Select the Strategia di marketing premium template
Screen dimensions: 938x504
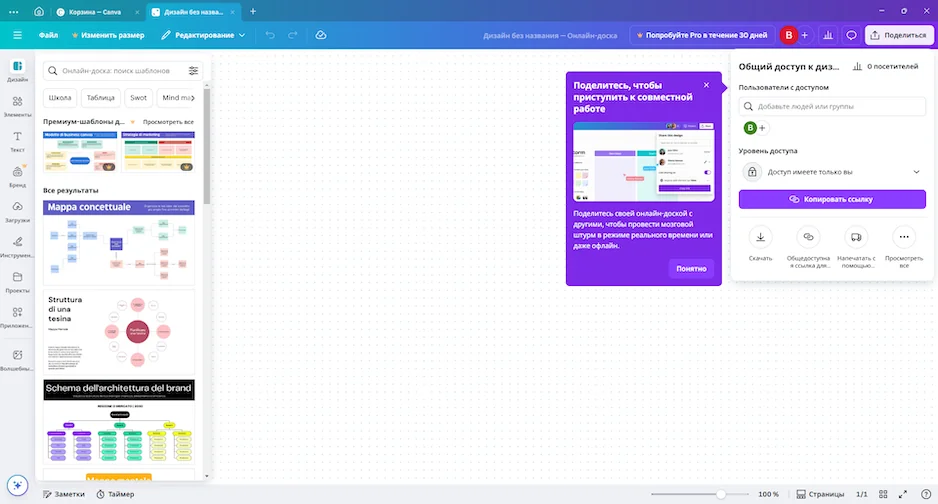coord(158,152)
